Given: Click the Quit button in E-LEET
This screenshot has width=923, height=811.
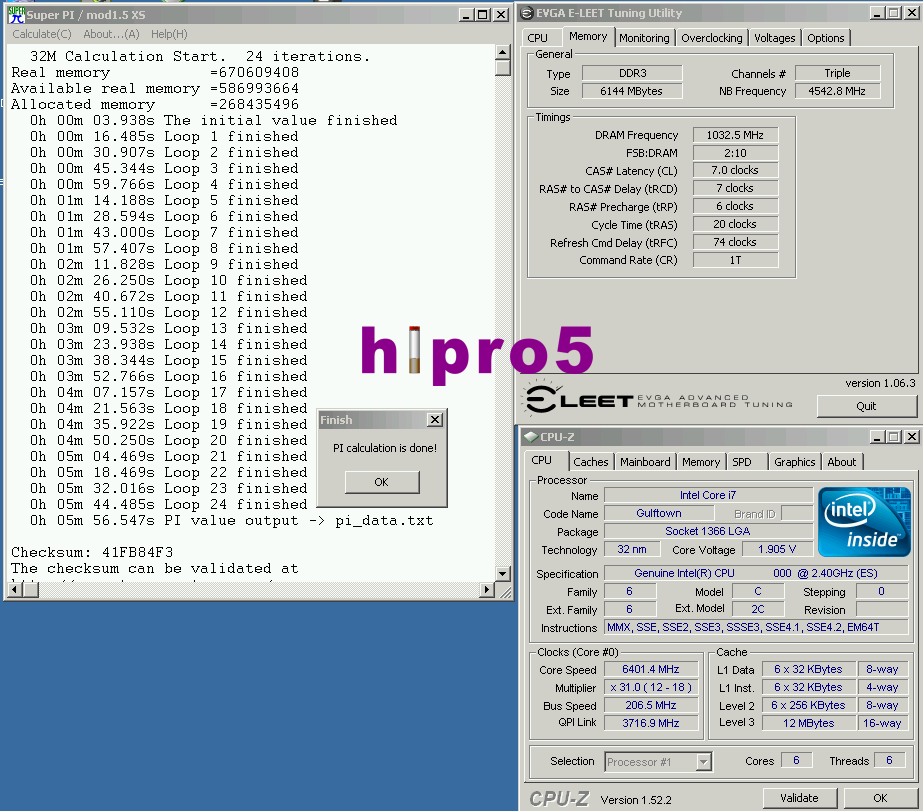Looking at the screenshot, I should pos(866,406).
